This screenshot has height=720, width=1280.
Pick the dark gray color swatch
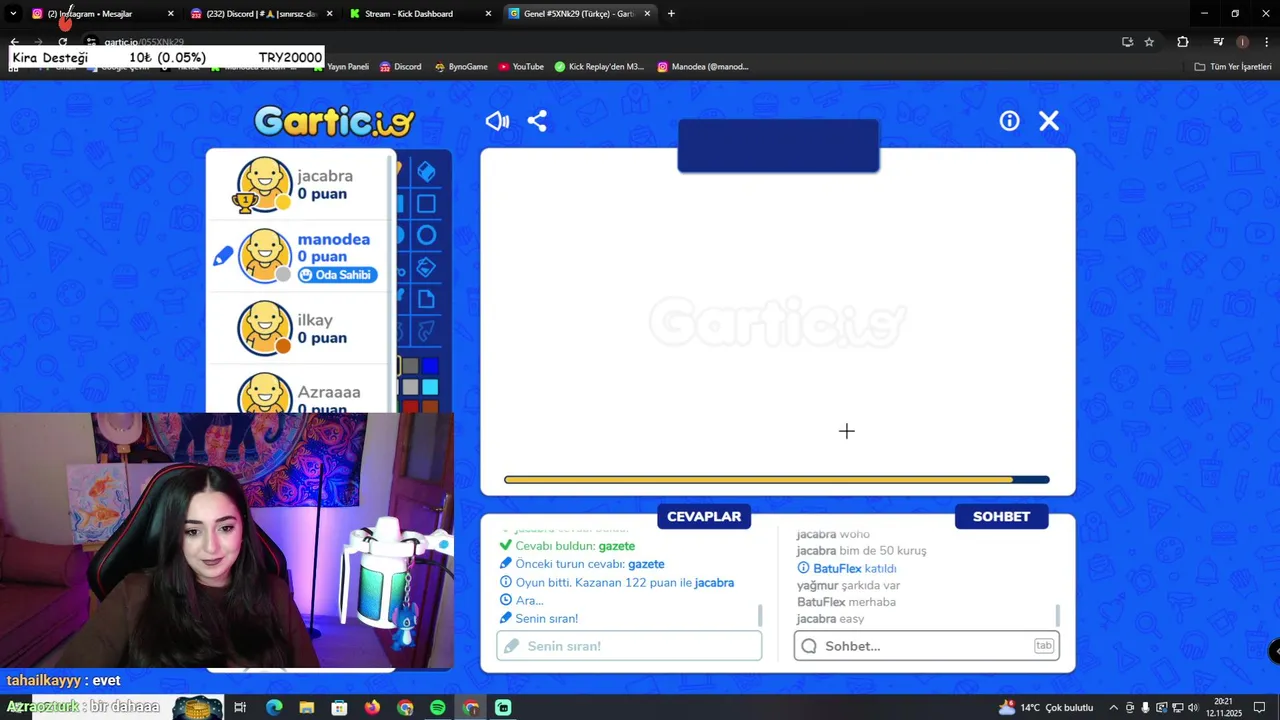410,367
